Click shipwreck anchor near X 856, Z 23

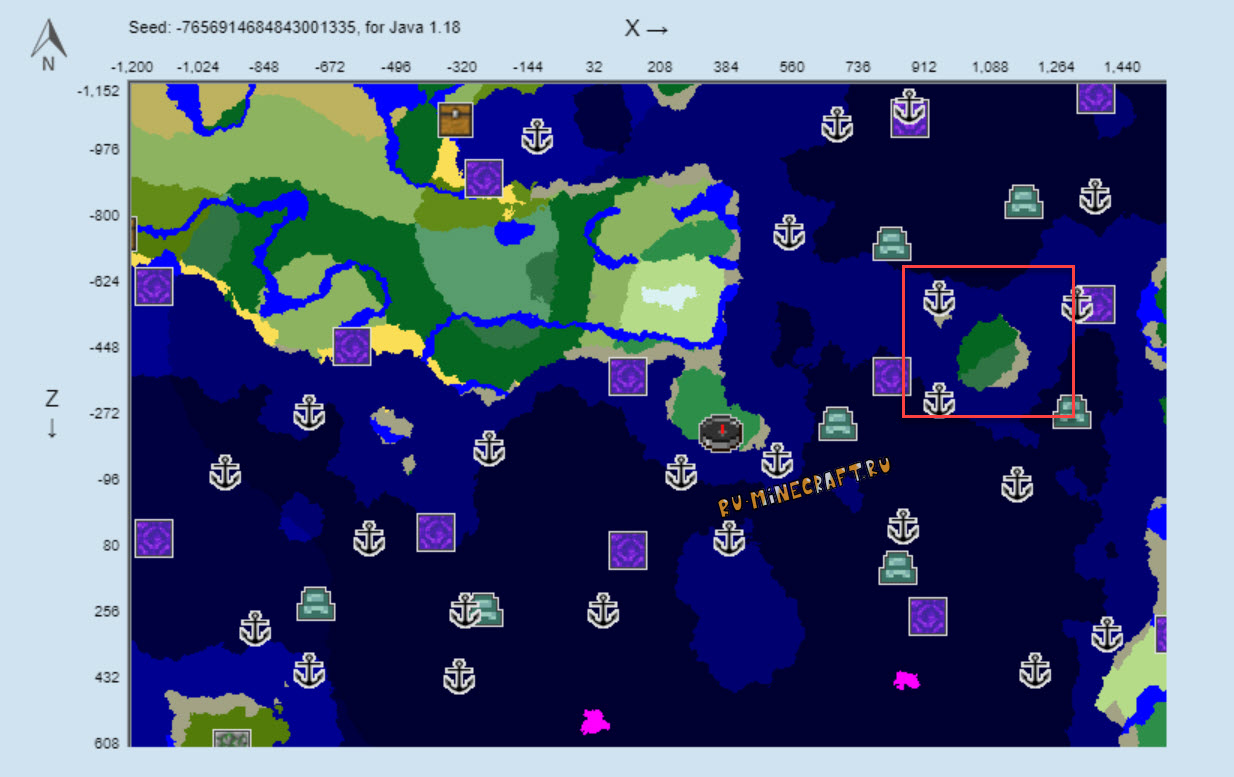(x=903, y=526)
